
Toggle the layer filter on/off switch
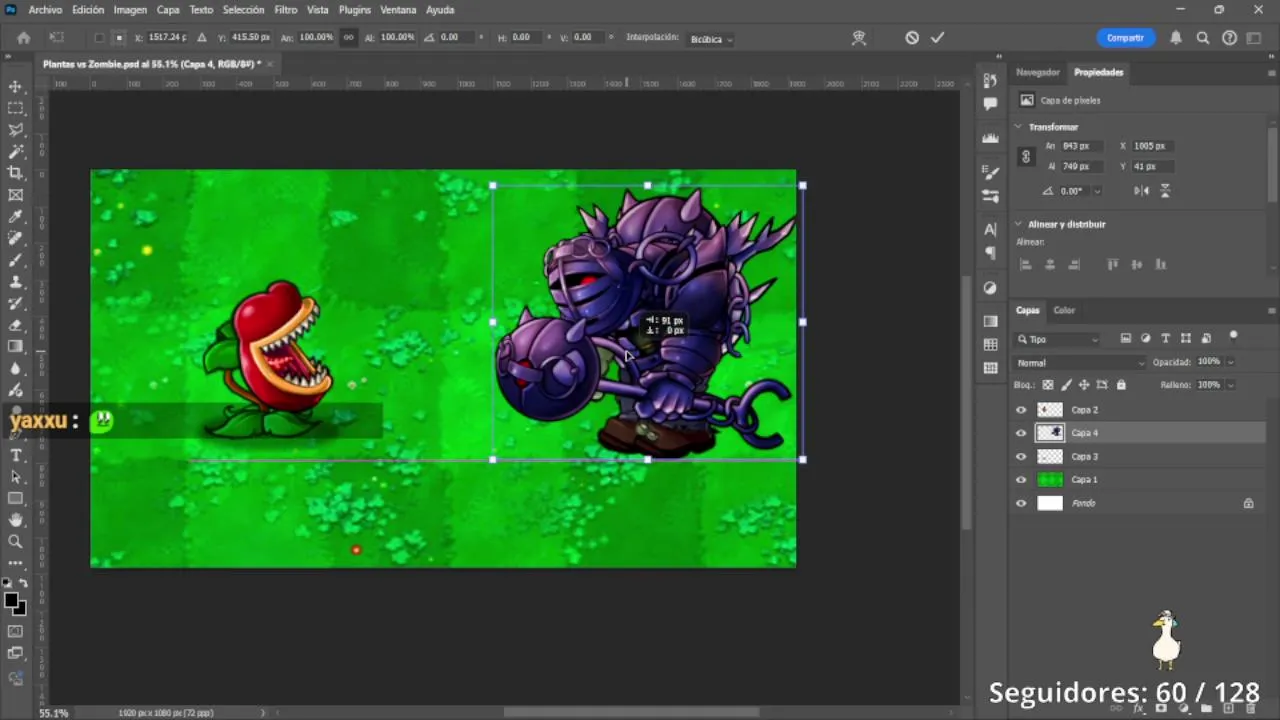click(1233, 337)
